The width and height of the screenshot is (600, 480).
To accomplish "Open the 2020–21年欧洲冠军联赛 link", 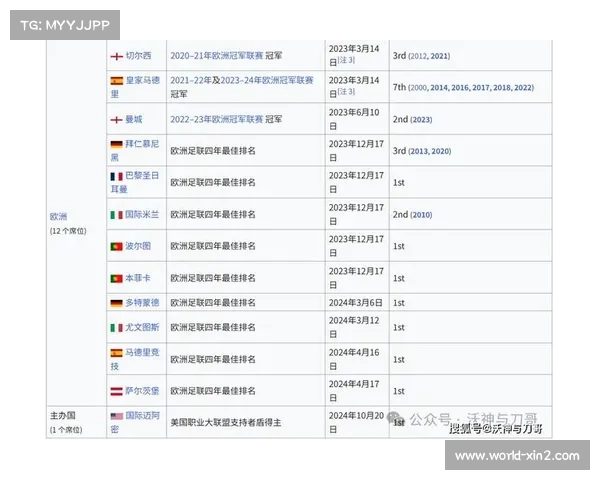I will coord(217,56).
